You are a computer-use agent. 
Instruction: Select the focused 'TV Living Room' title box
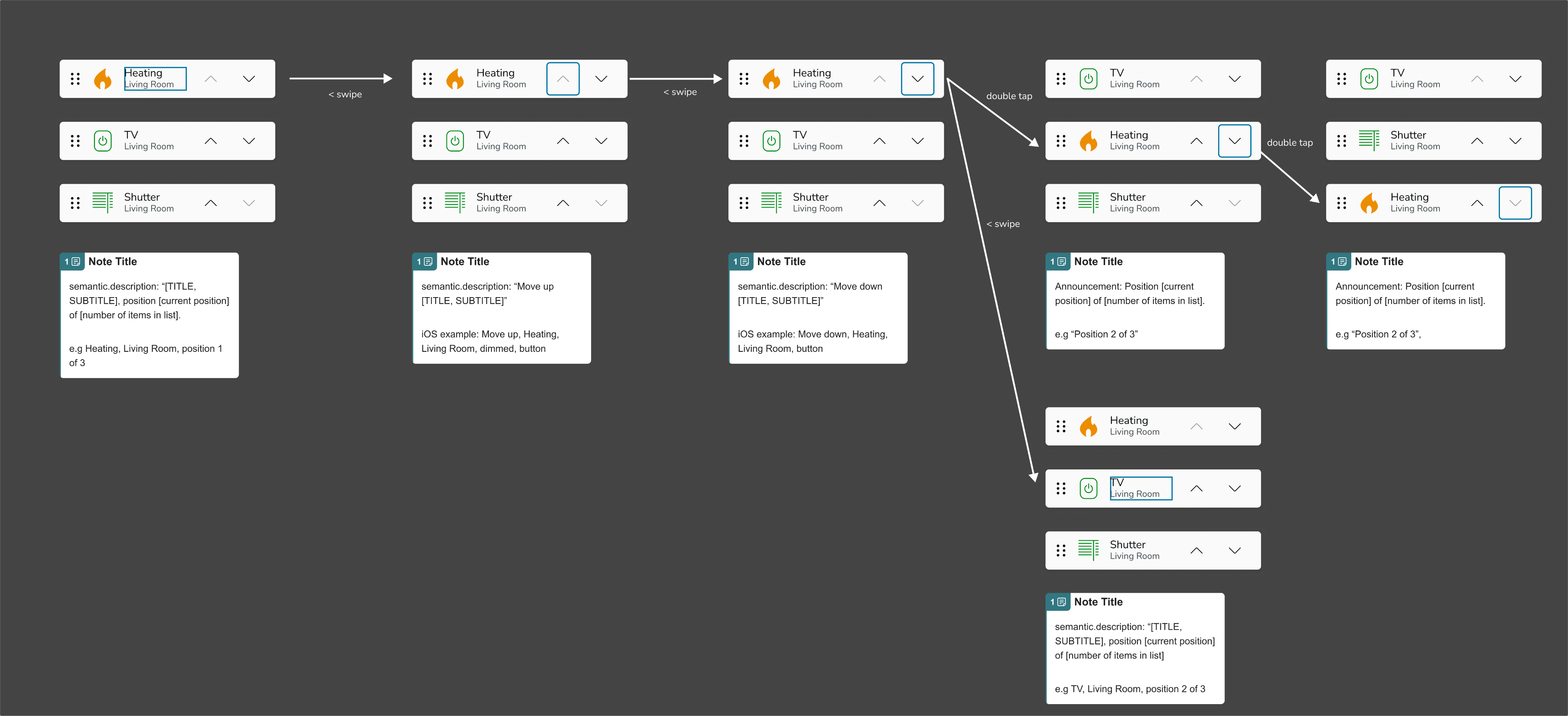[1141, 488]
